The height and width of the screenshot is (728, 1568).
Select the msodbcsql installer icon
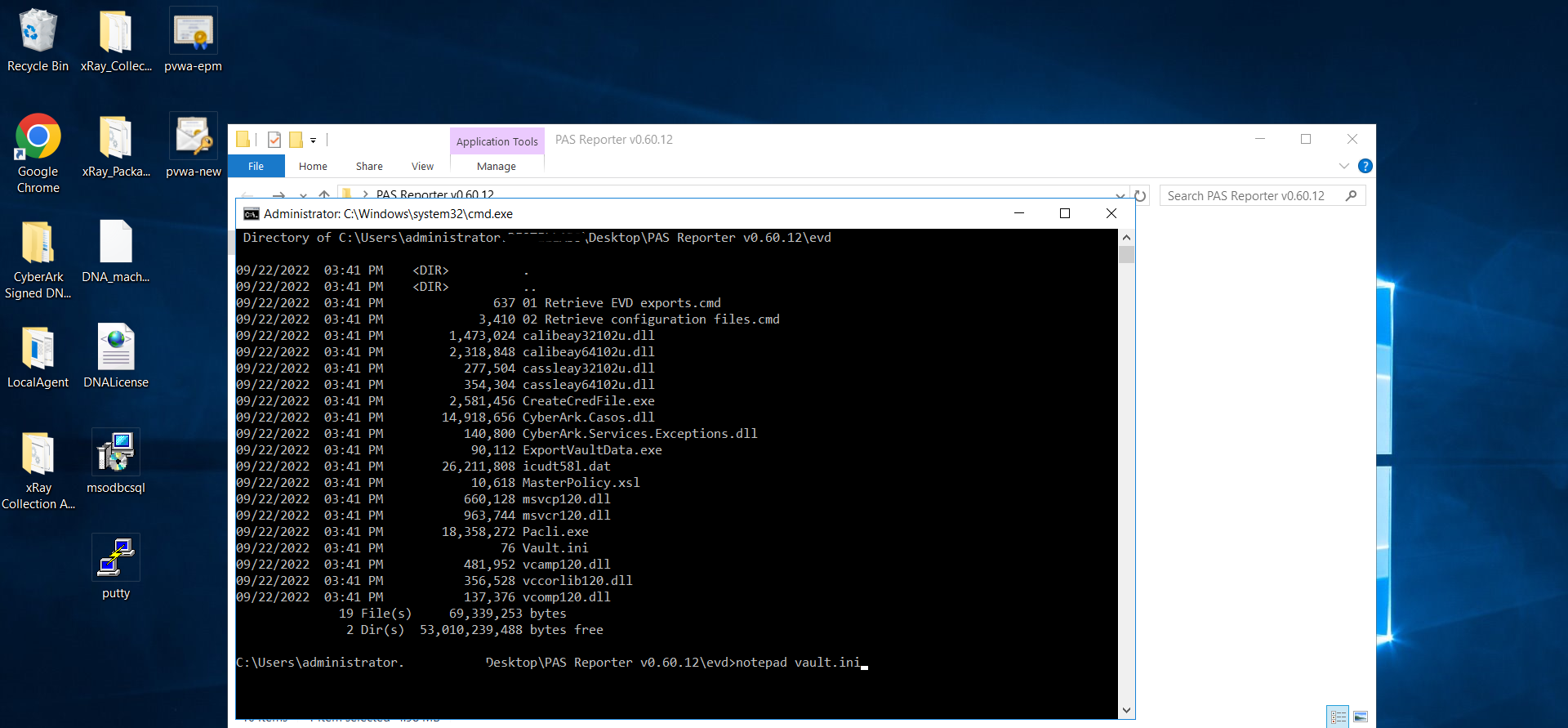(x=116, y=462)
